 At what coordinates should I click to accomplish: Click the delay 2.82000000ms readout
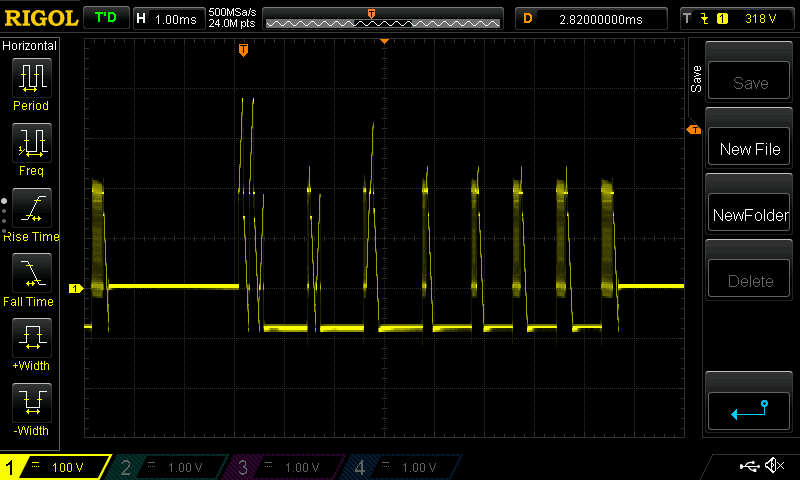[592, 19]
